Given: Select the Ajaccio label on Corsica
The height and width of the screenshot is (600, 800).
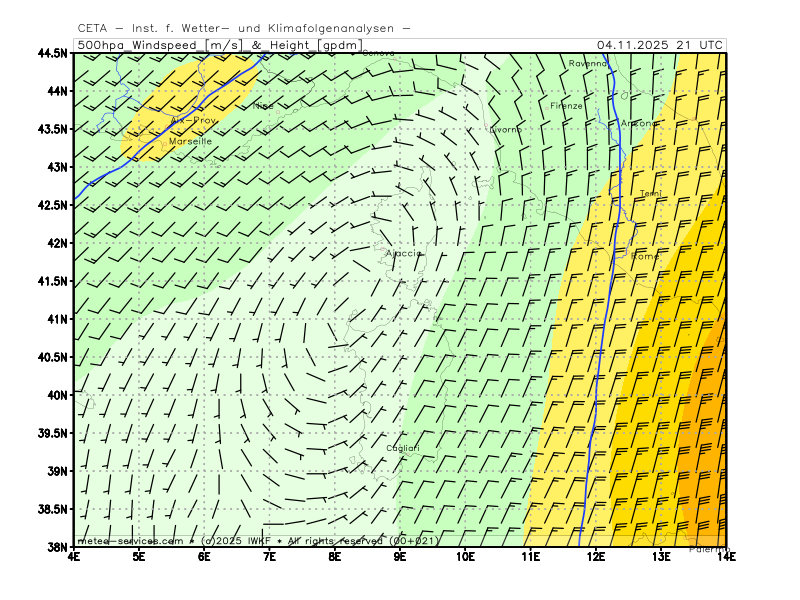Looking at the screenshot, I should [405, 253].
